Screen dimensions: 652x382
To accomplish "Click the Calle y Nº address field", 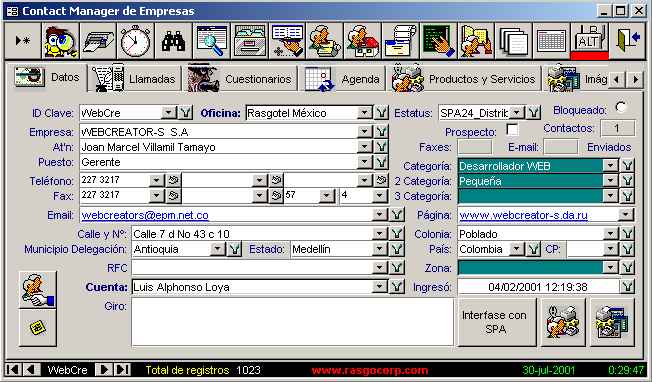I will pyautogui.click(x=252, y=234).
